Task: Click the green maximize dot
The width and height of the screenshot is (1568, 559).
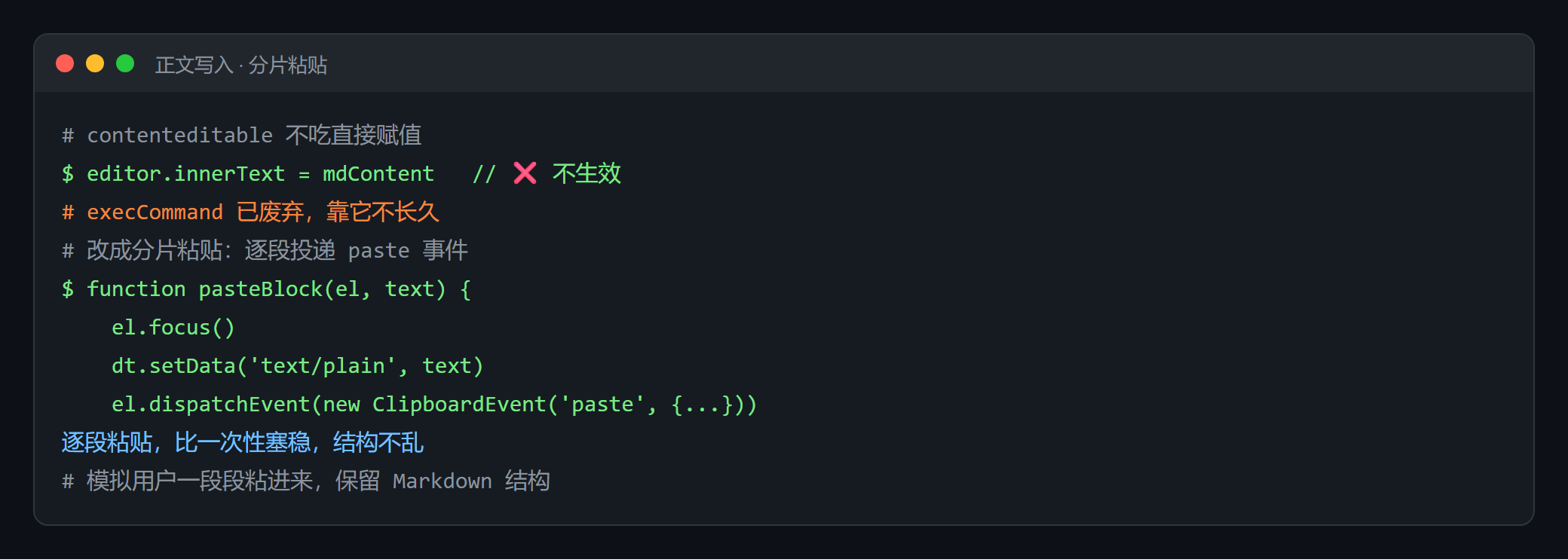Action: point(125,63)
